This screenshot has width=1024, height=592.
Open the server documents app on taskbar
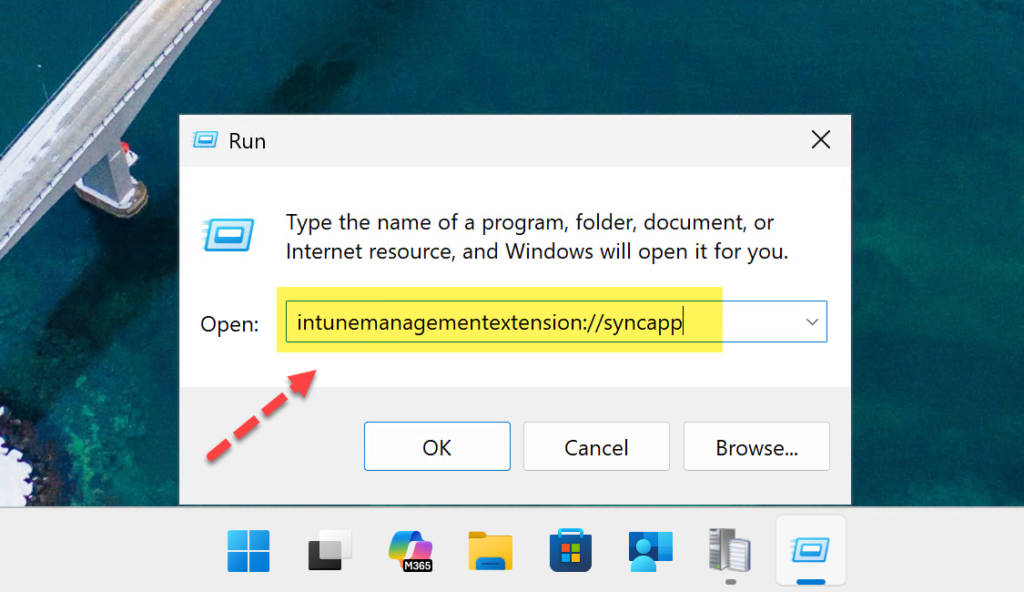[x=730, y=551]
